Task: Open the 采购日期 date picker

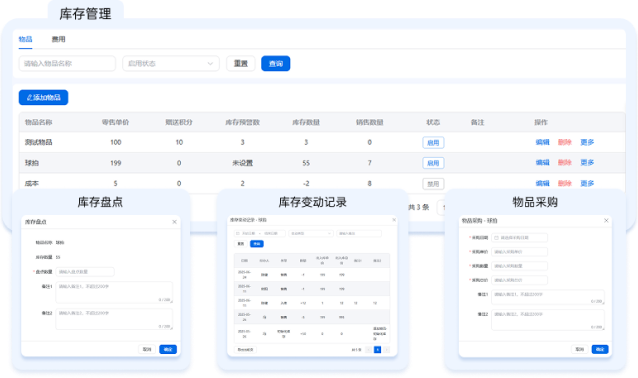Action: 520,238
